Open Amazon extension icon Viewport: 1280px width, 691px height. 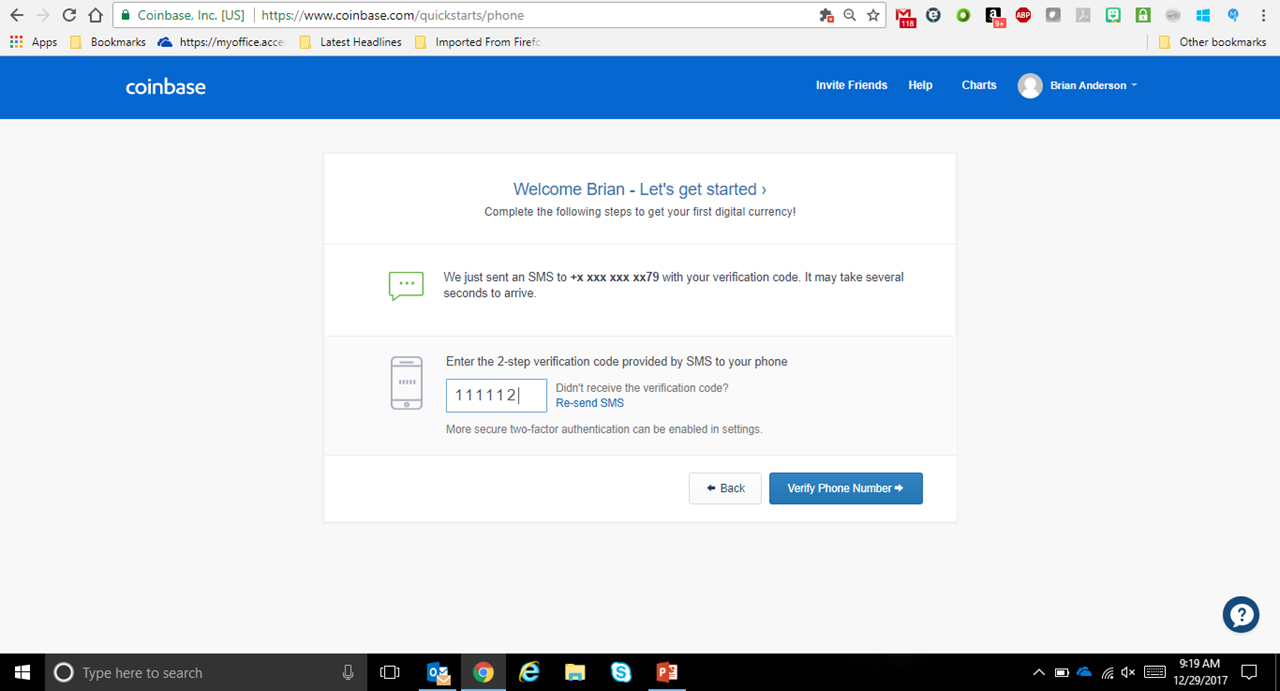(994, 16)
